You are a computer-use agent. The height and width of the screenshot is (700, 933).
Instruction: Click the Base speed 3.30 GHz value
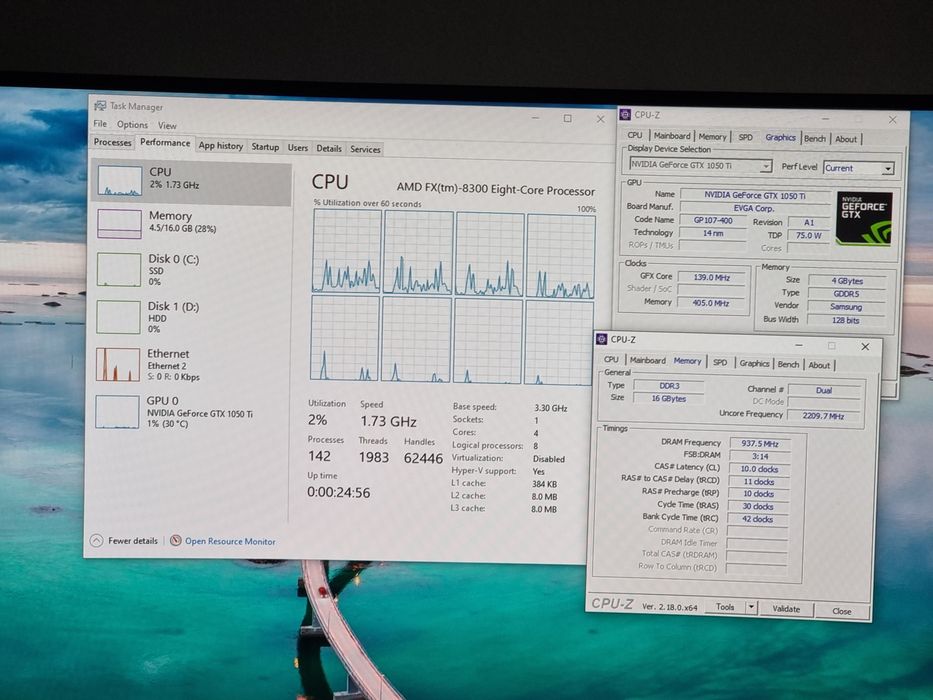pyautogui.click(x=550, y=408)
